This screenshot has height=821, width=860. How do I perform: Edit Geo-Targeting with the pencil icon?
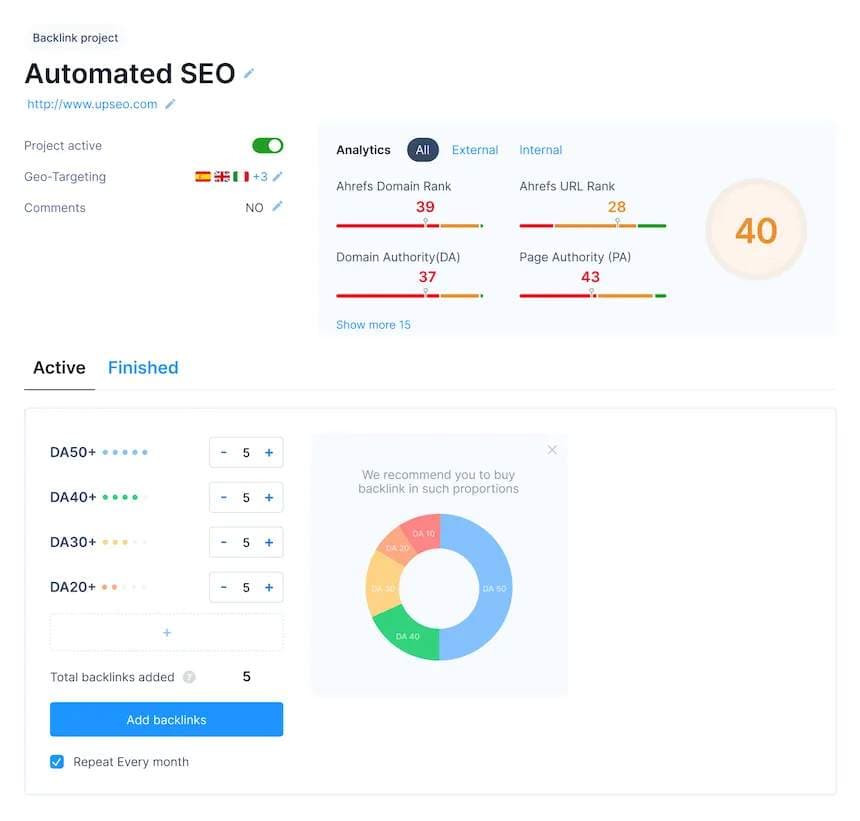278,177
